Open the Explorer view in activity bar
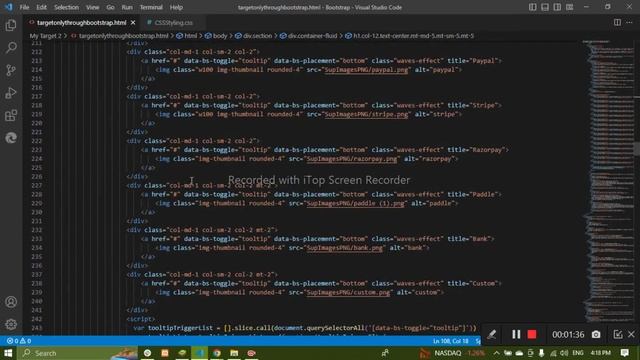The height and width of the screenshot is (360, 640). click(11, 25)
